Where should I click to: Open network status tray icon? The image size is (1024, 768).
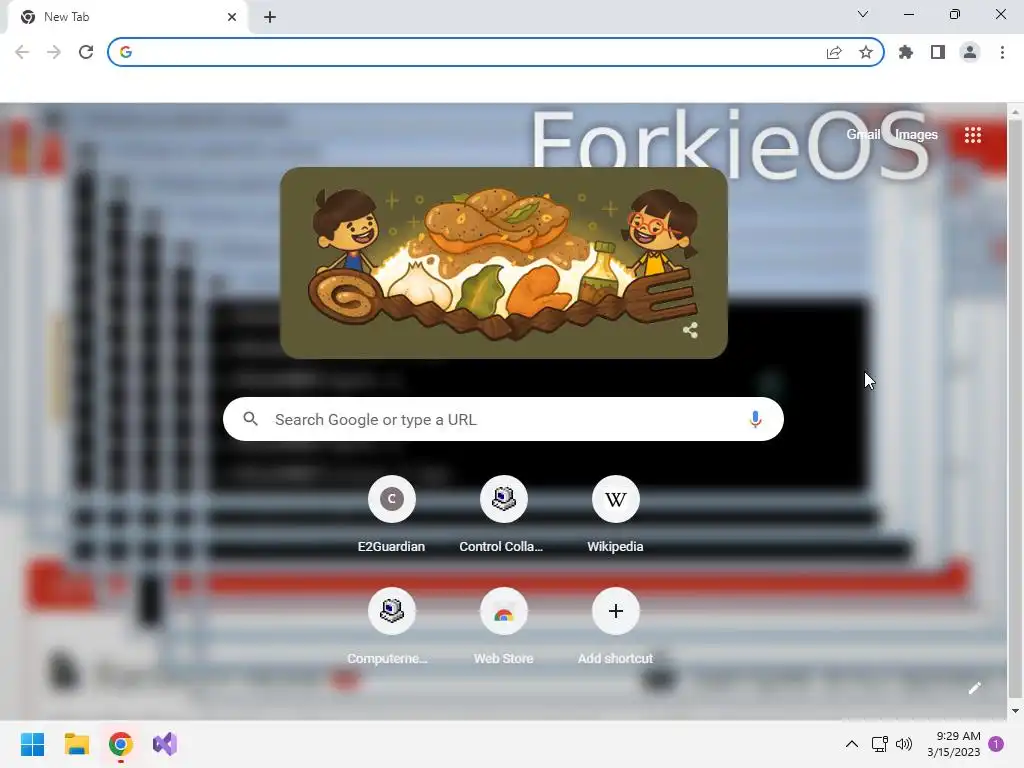click(880, 744)
